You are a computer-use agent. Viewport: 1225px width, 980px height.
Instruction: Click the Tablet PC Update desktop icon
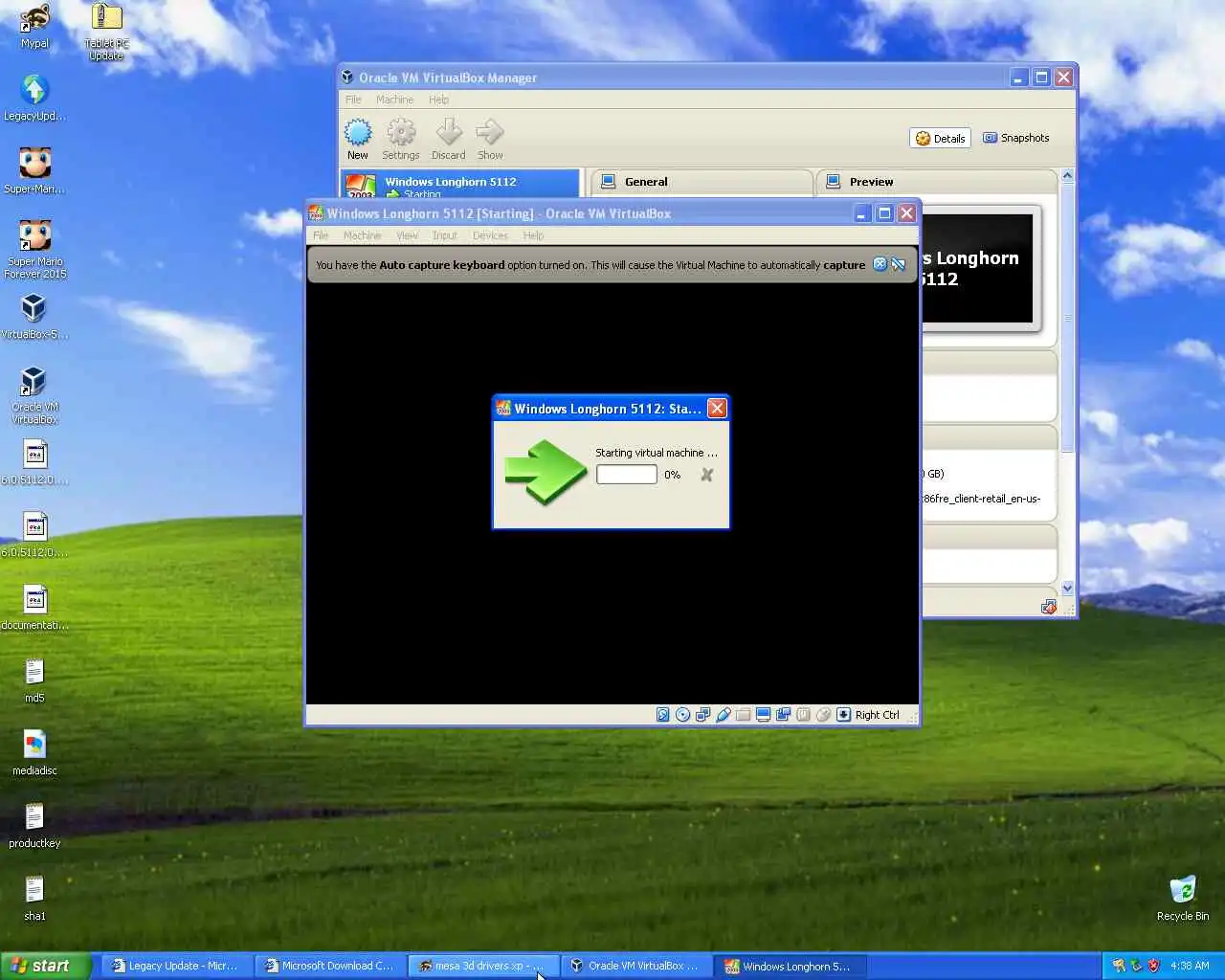(x=106, y=33)
